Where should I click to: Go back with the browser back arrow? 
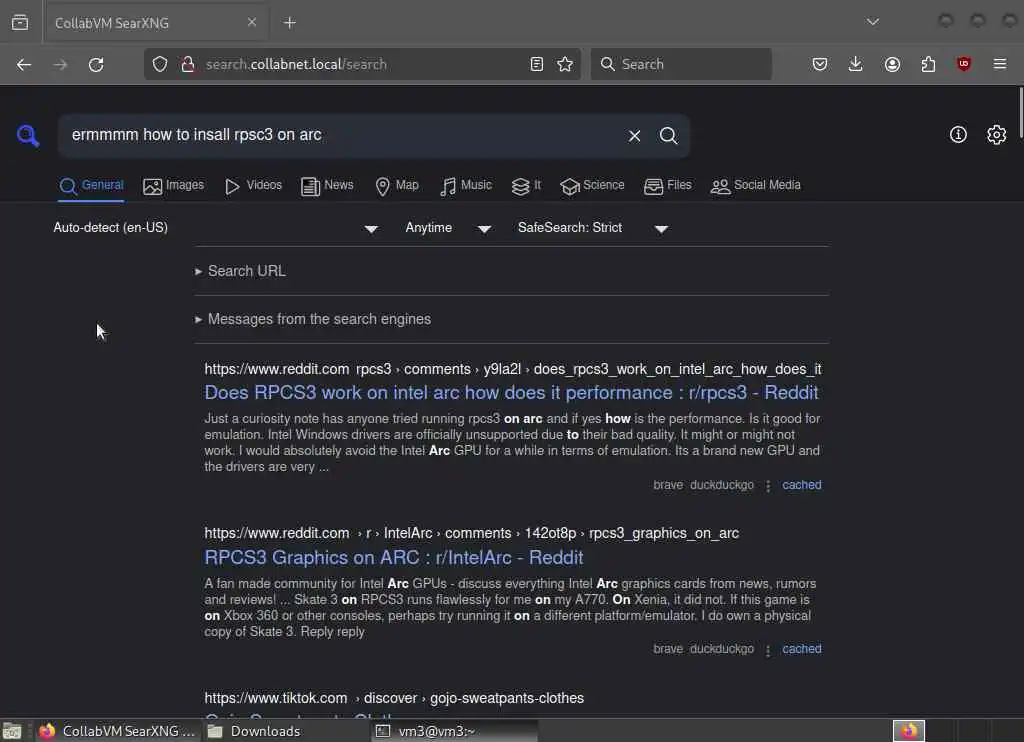tap(24, 64)
